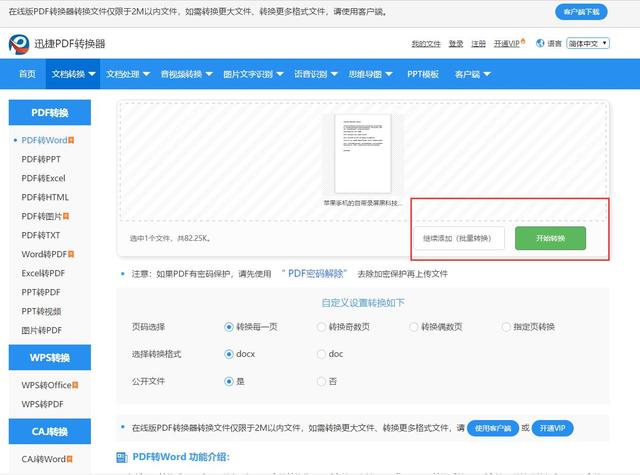
Task: Click the 登录 link
Action: tap(456, 44)
